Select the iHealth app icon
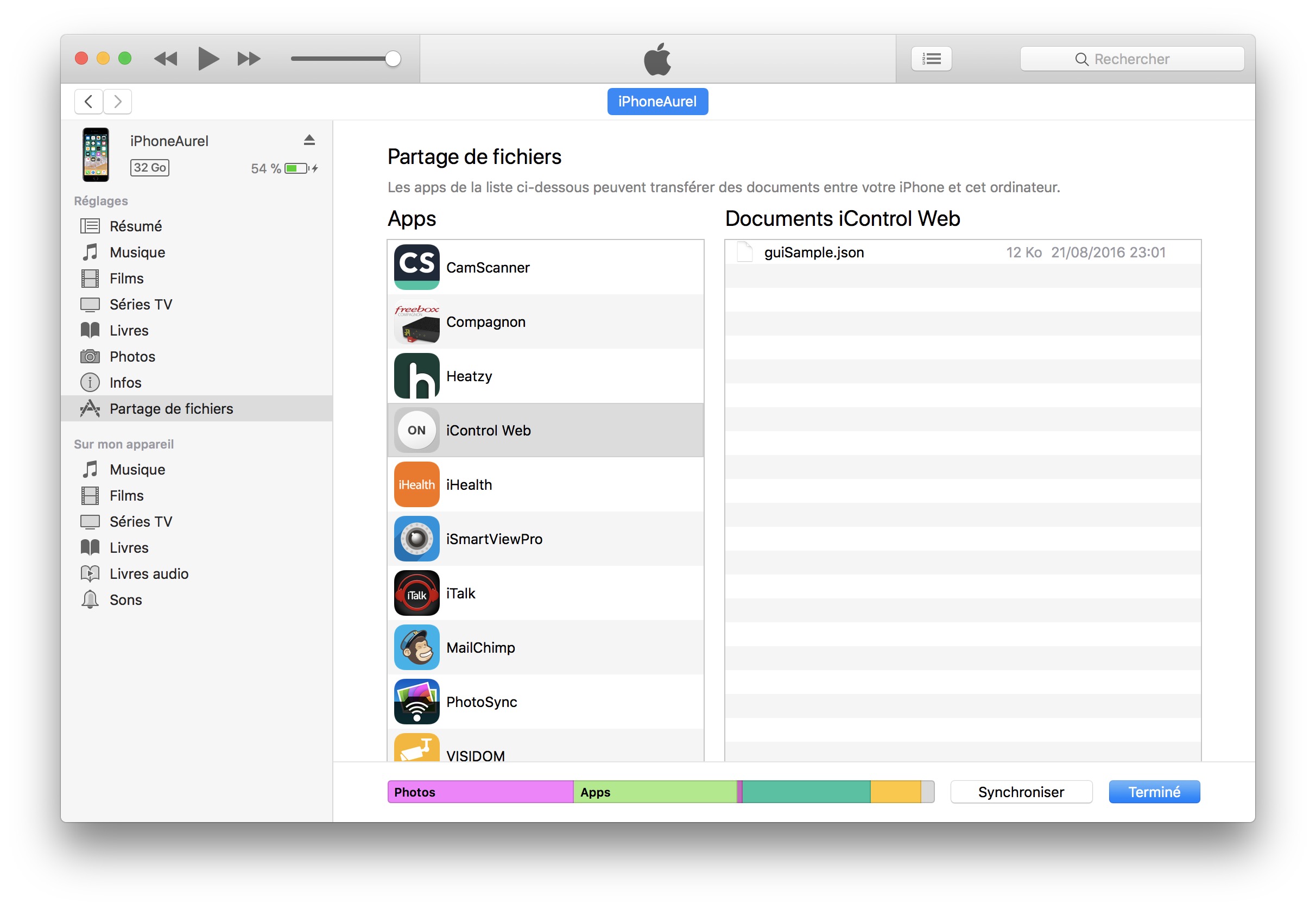The width and height of the screenshot is (1316, 909). 416,485
